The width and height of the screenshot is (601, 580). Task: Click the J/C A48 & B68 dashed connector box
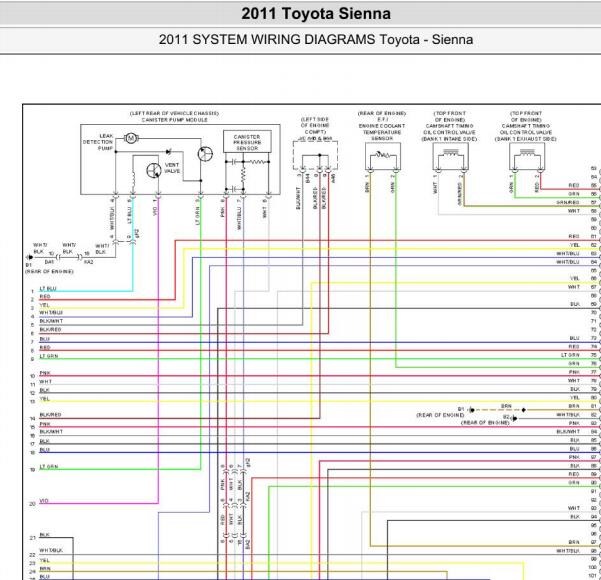point(315,155)
